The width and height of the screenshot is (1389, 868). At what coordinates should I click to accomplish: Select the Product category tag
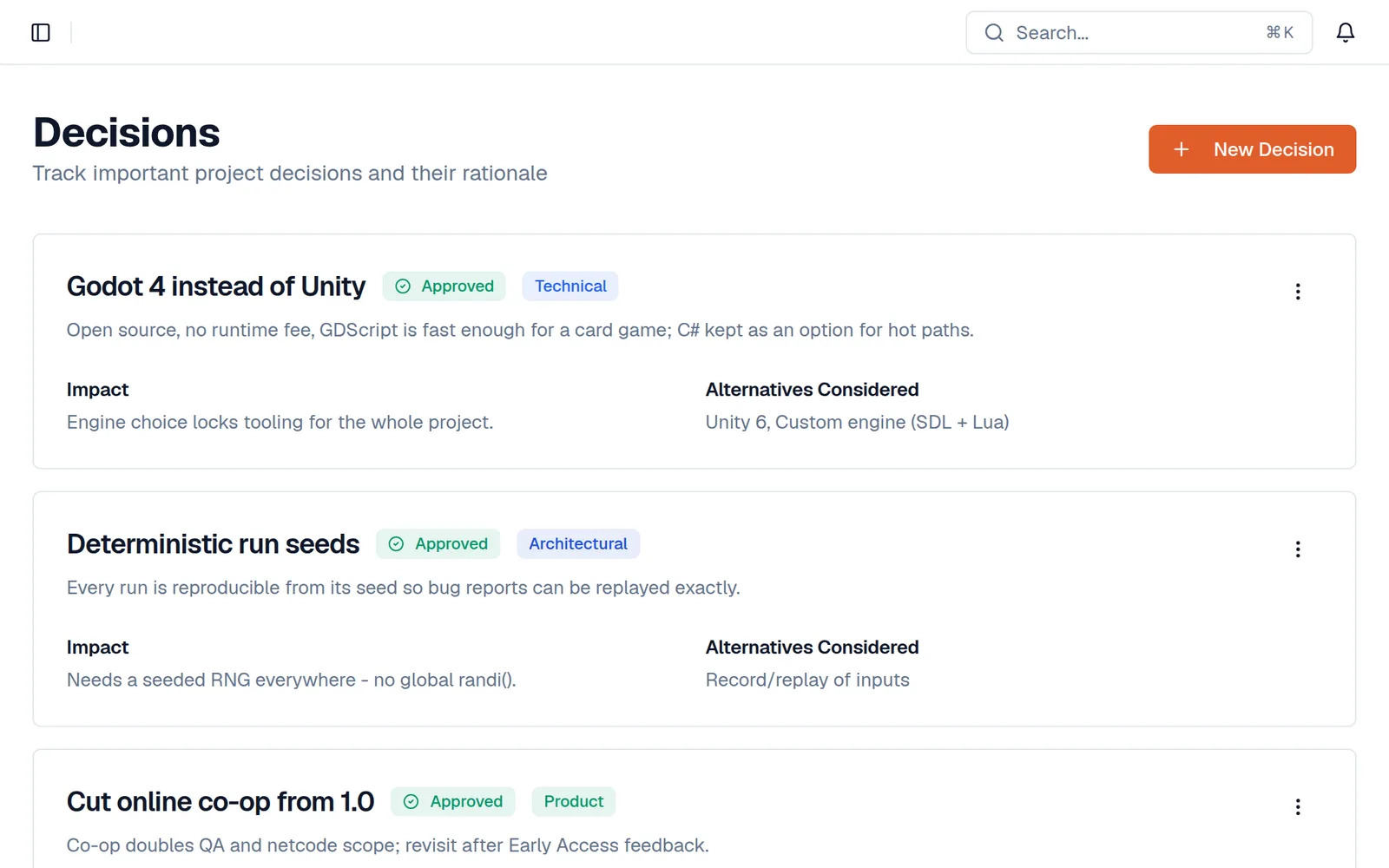[x=574, y=802]
